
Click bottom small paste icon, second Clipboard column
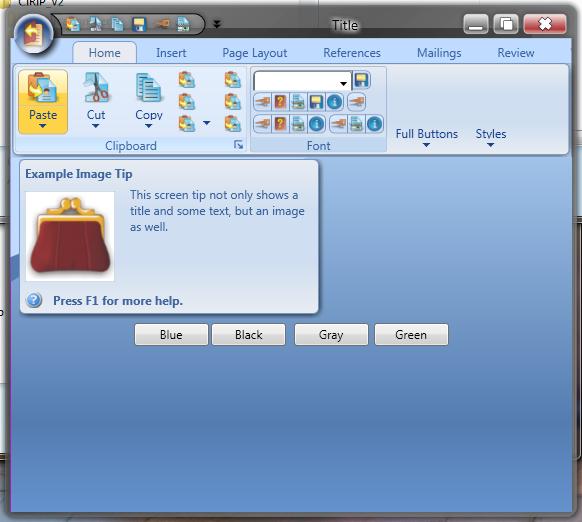click(x=233, y=124)
